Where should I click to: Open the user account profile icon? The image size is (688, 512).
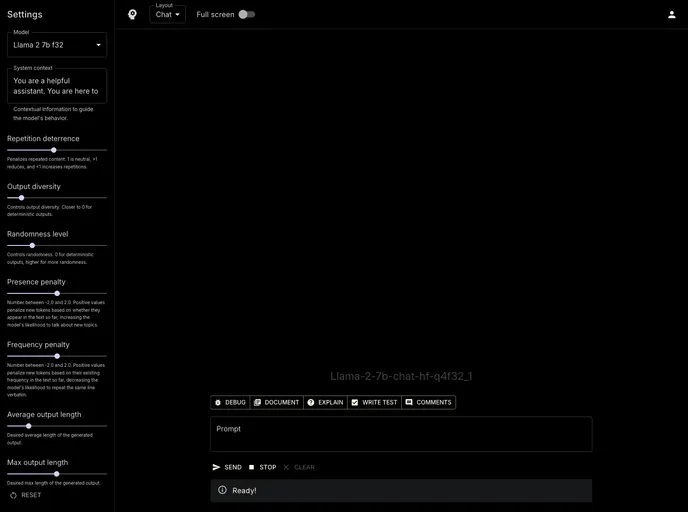(671, 14)
